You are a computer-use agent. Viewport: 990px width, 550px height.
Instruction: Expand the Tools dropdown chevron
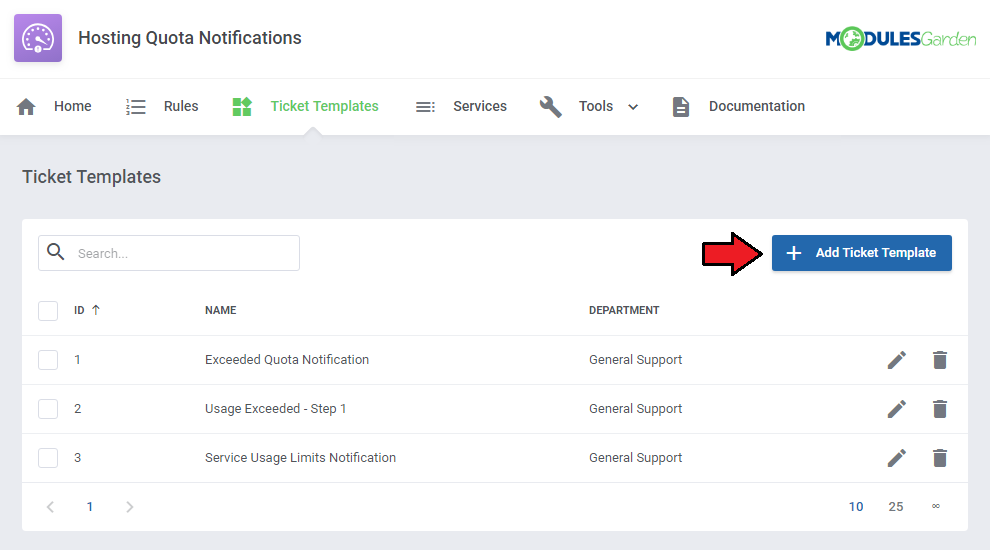point(633,107)
